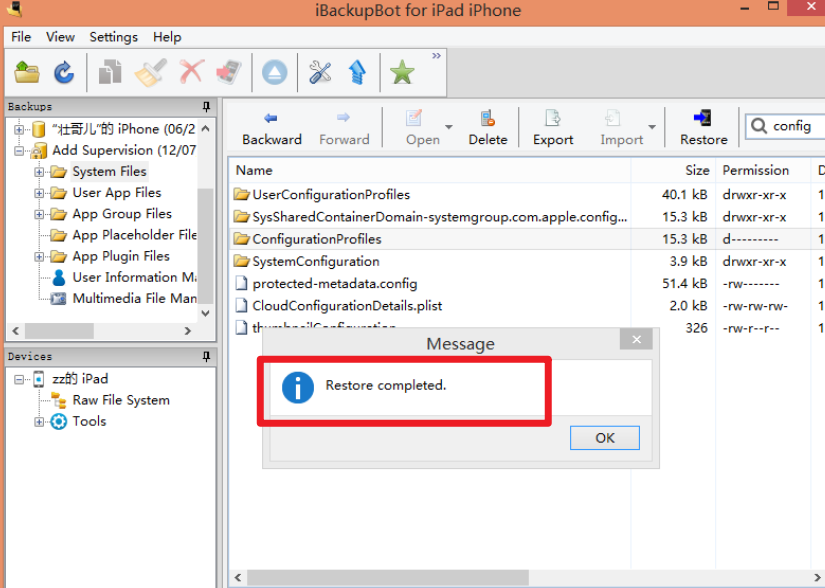The height and width of the screenshot is (588, 825).
Task: Click the open backup folder toolbar icon
Action: click(27, 72)
